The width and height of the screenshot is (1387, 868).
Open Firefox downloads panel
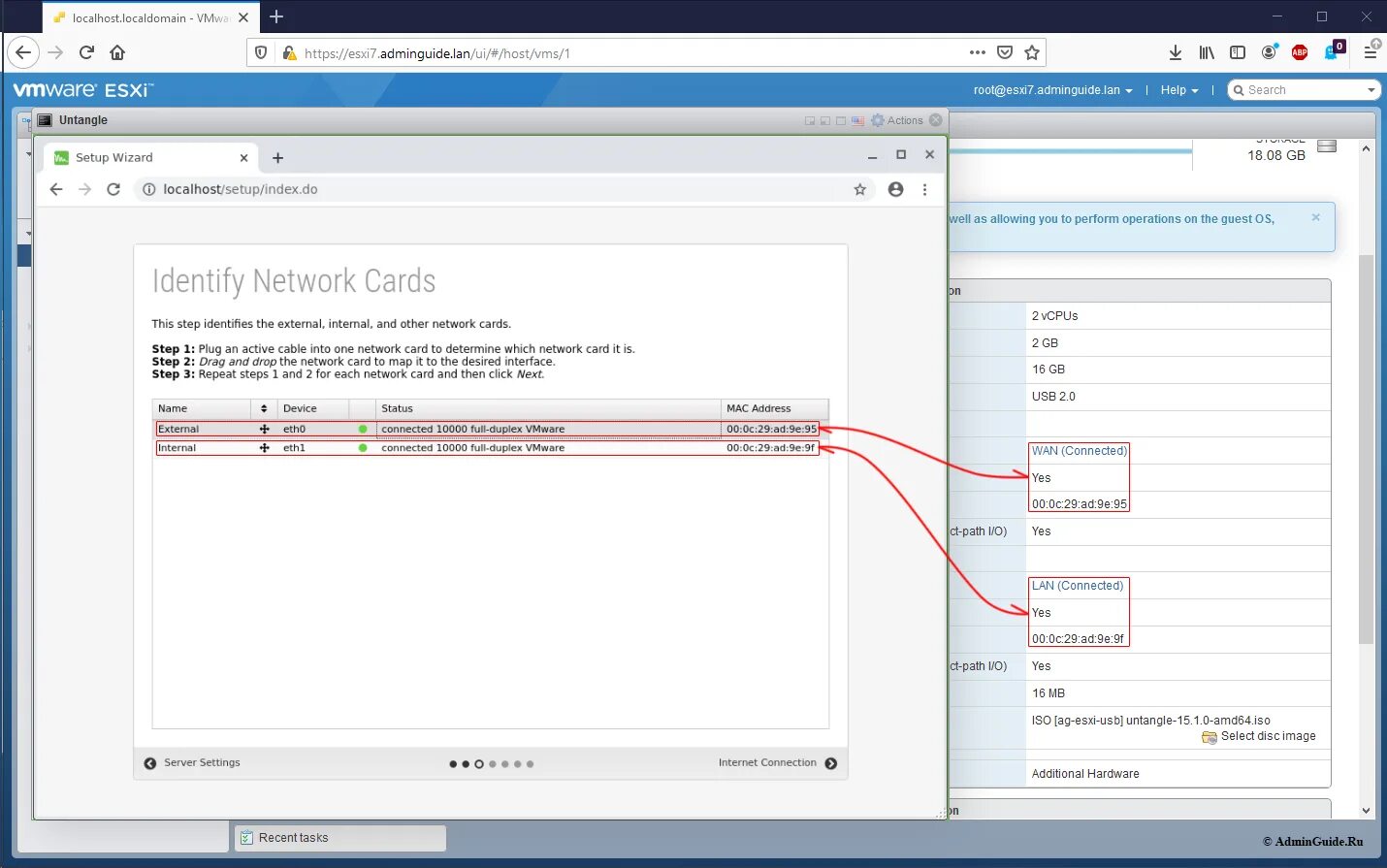pyautogui.click(x=1176, y=52)
